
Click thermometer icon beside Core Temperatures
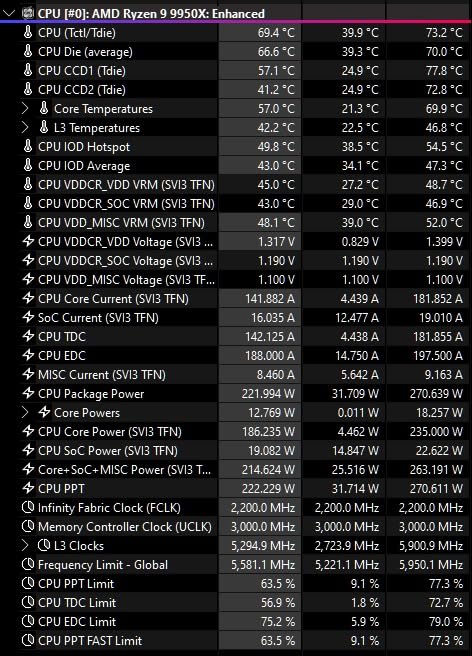44,108
